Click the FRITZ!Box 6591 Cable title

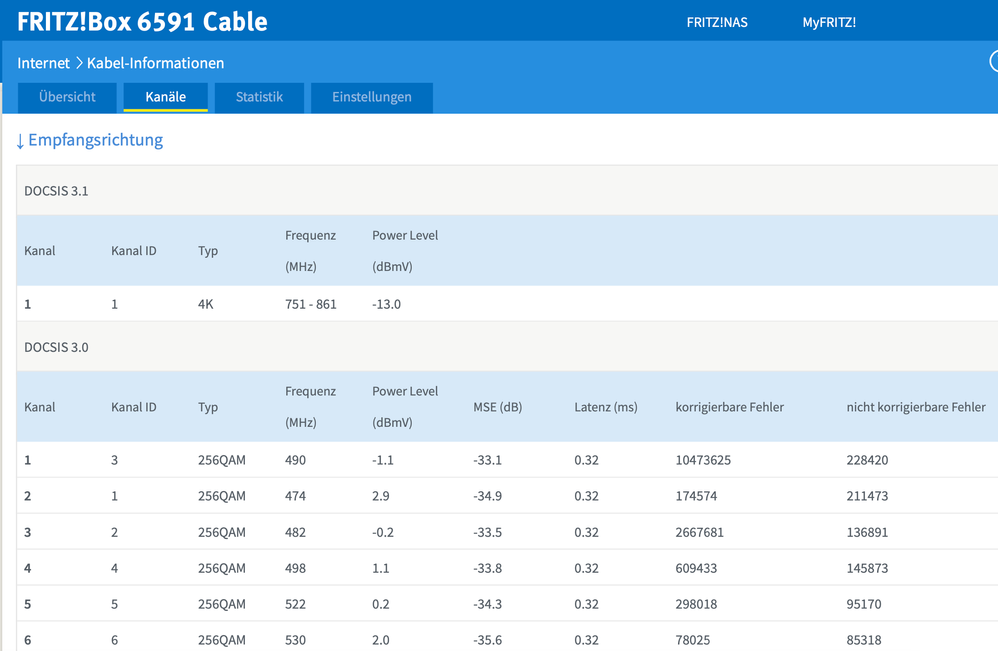click(x=142, y=22)
